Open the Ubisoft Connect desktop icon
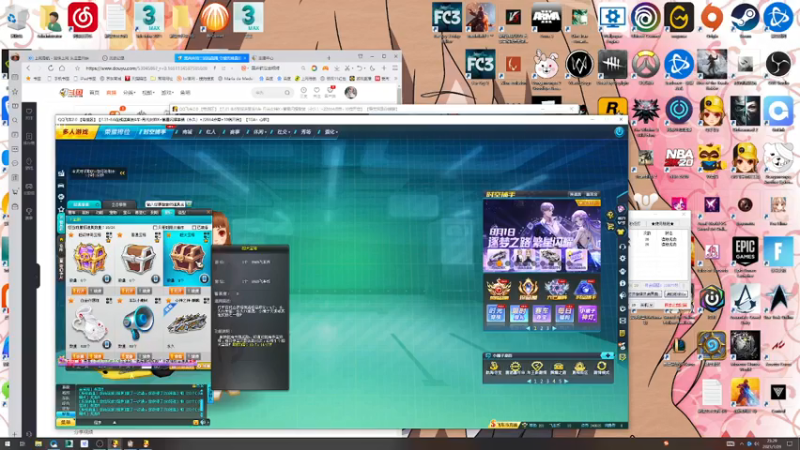The height and width of the screenshot is (450, 800). pos(645,18)
